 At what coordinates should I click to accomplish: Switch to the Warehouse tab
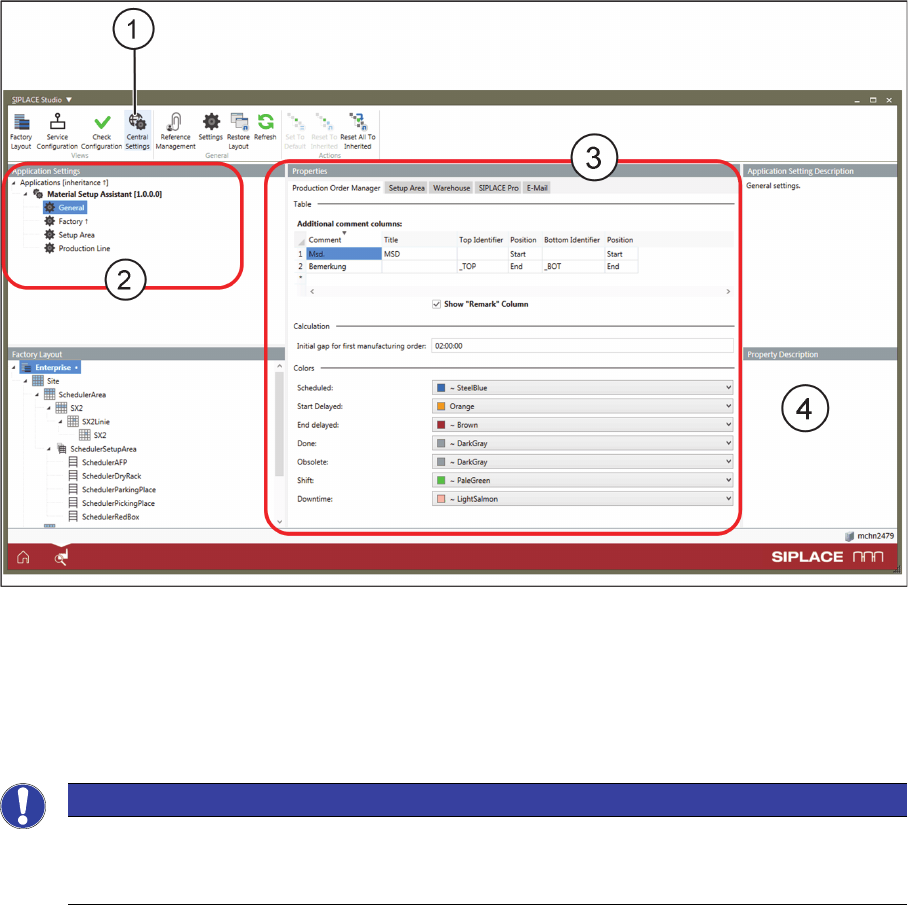pyautogui.click(x=452, y=188)
